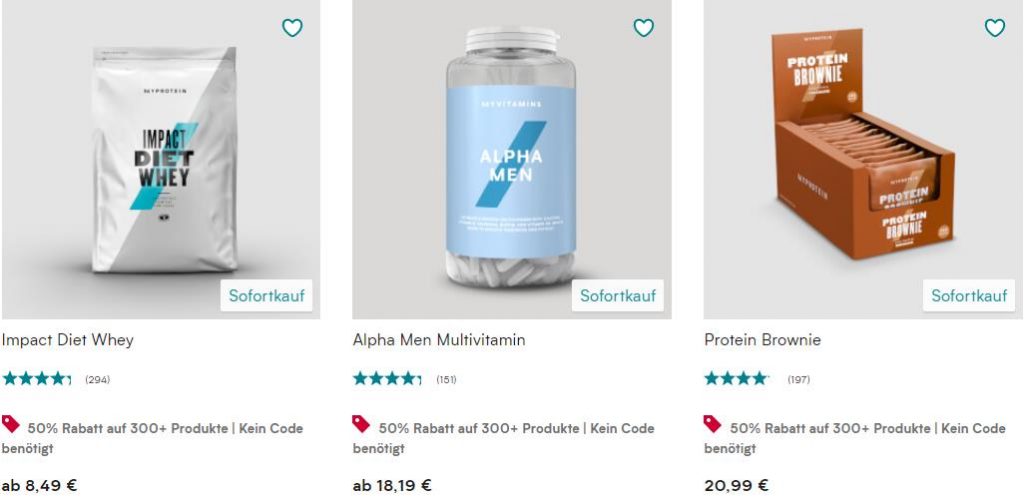This screenshot has height=504, width=1024.
Task: Hit Sofortkauf button on Protein Brownie
Action: tap(968, 295)
